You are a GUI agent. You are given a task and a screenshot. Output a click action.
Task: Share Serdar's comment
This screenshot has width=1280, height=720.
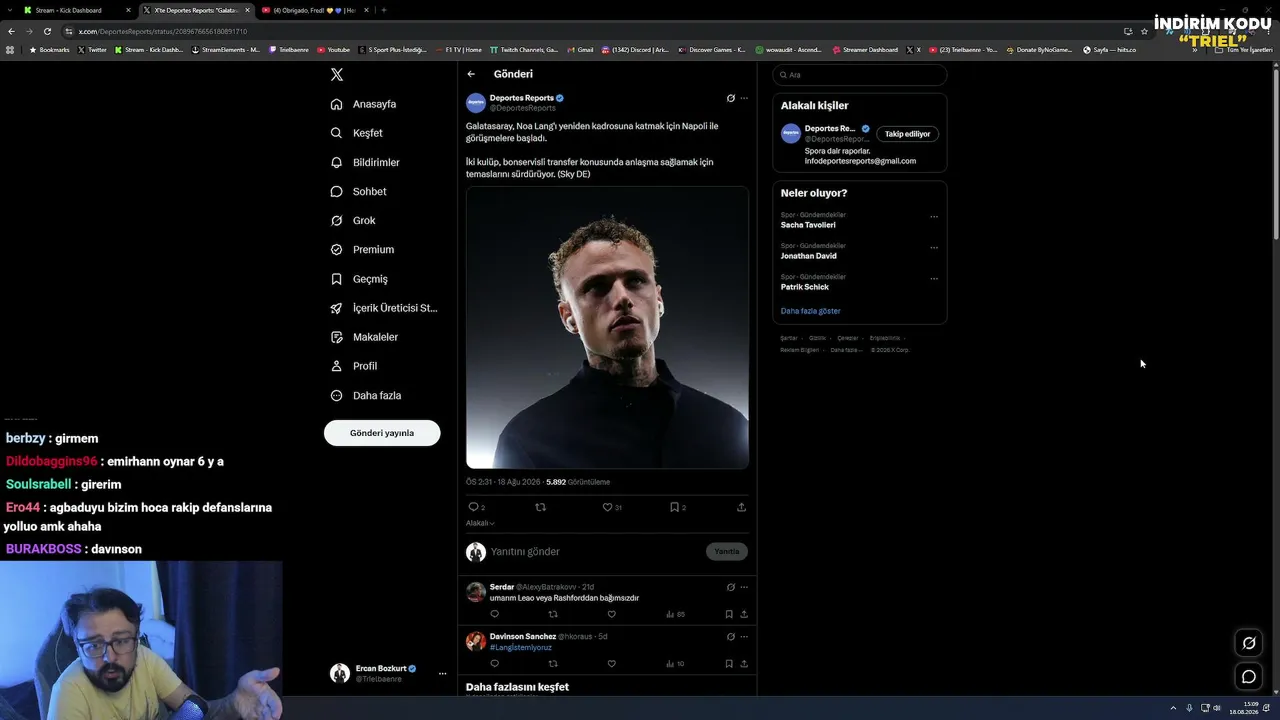[744, 614]
